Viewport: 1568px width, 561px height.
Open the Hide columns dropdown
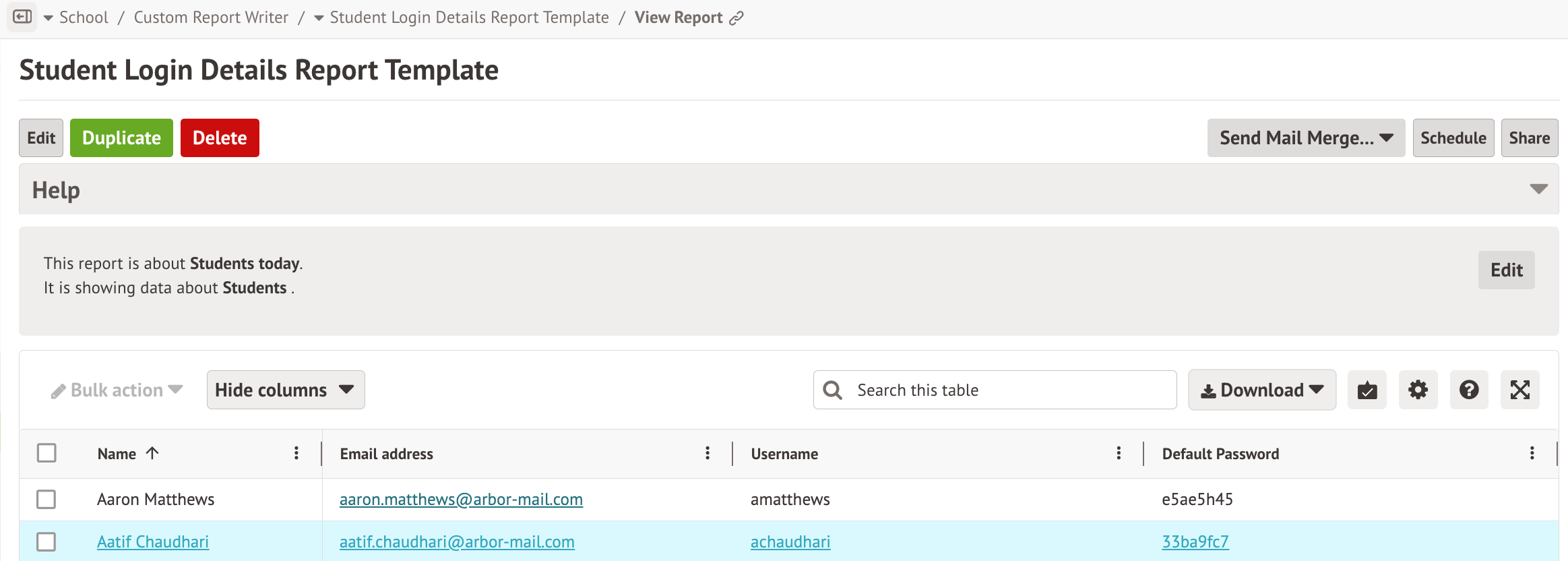286,390
